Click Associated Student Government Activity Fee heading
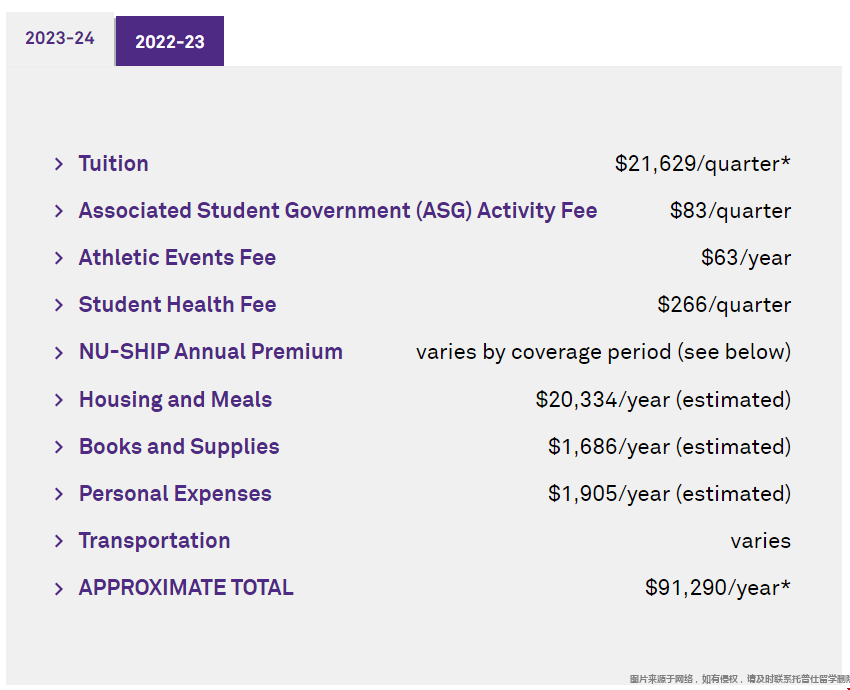The image size is (850, 690). [x=338, y=211]
